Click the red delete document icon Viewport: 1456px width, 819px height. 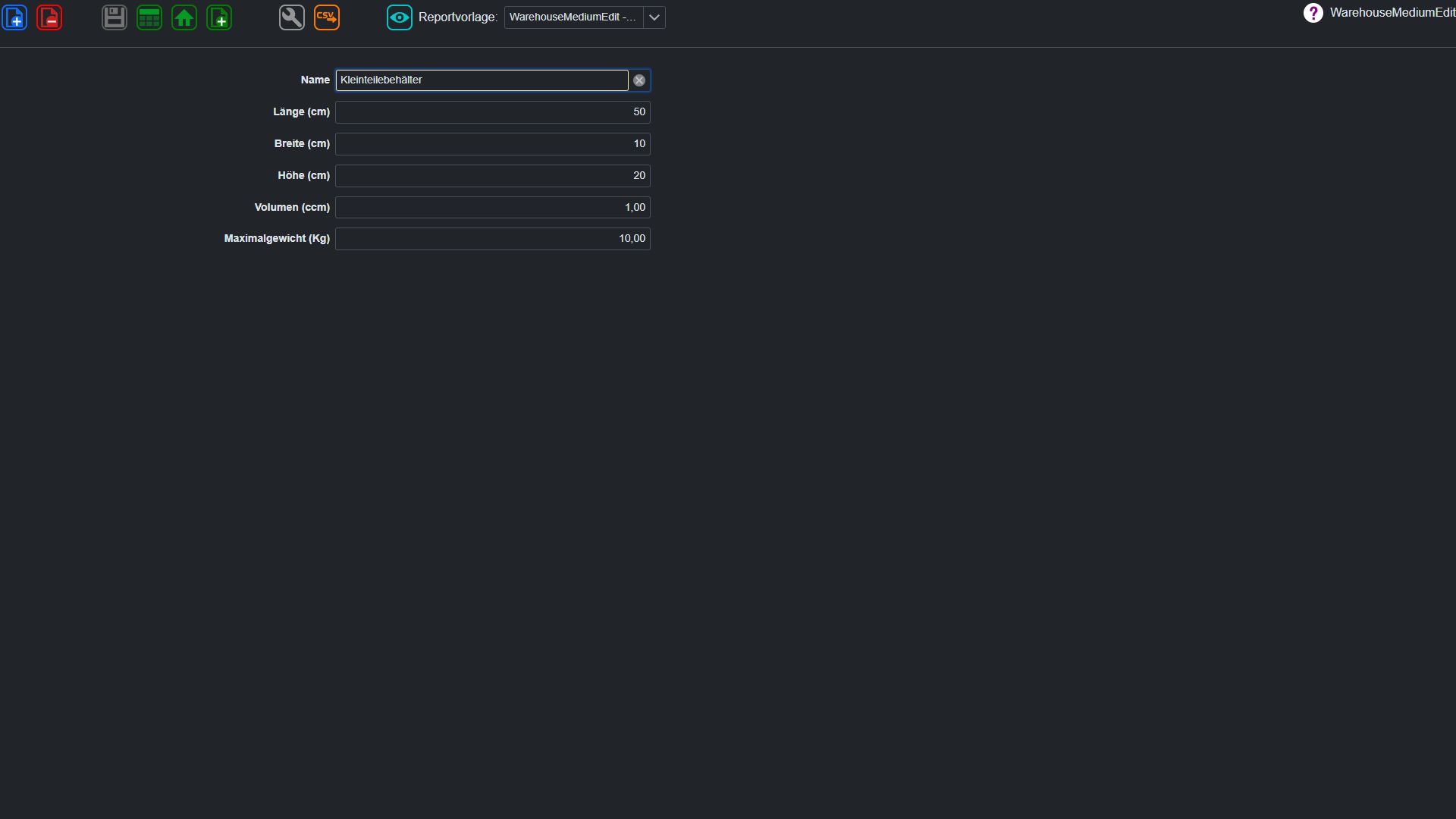click(49, 17)
